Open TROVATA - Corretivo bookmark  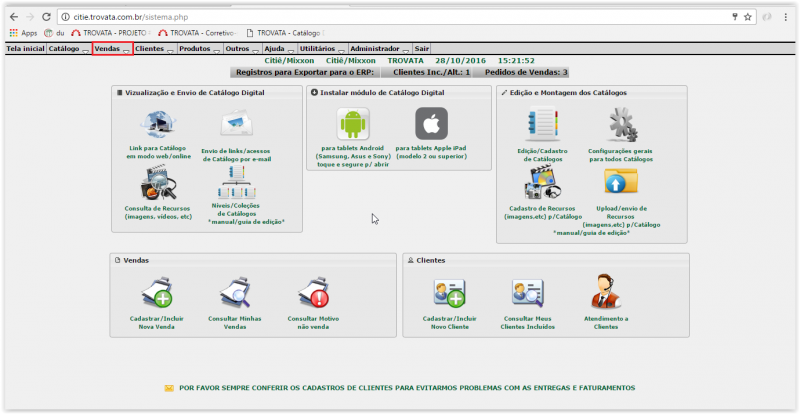click(198, 33)
